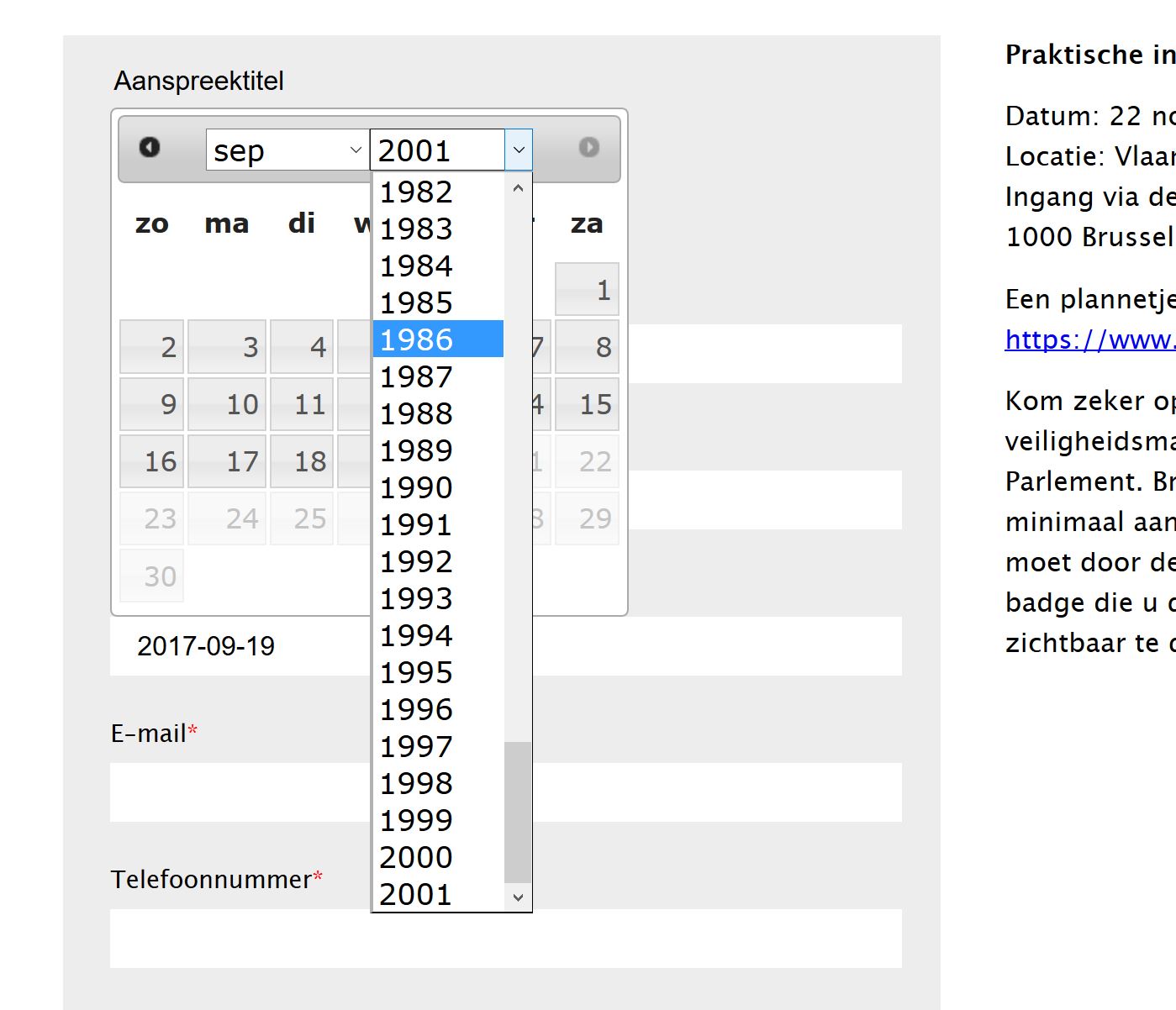Choose day 17 in the calendar
1176x1010 pixels.
coord(227,461)
